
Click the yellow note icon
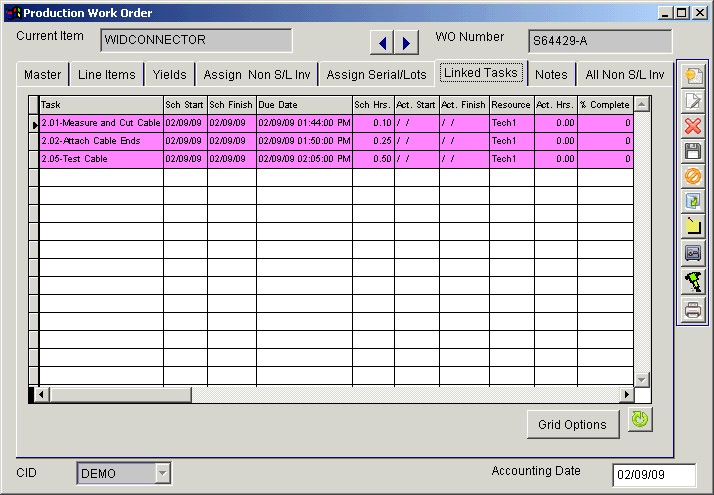(x=693, y=227)
